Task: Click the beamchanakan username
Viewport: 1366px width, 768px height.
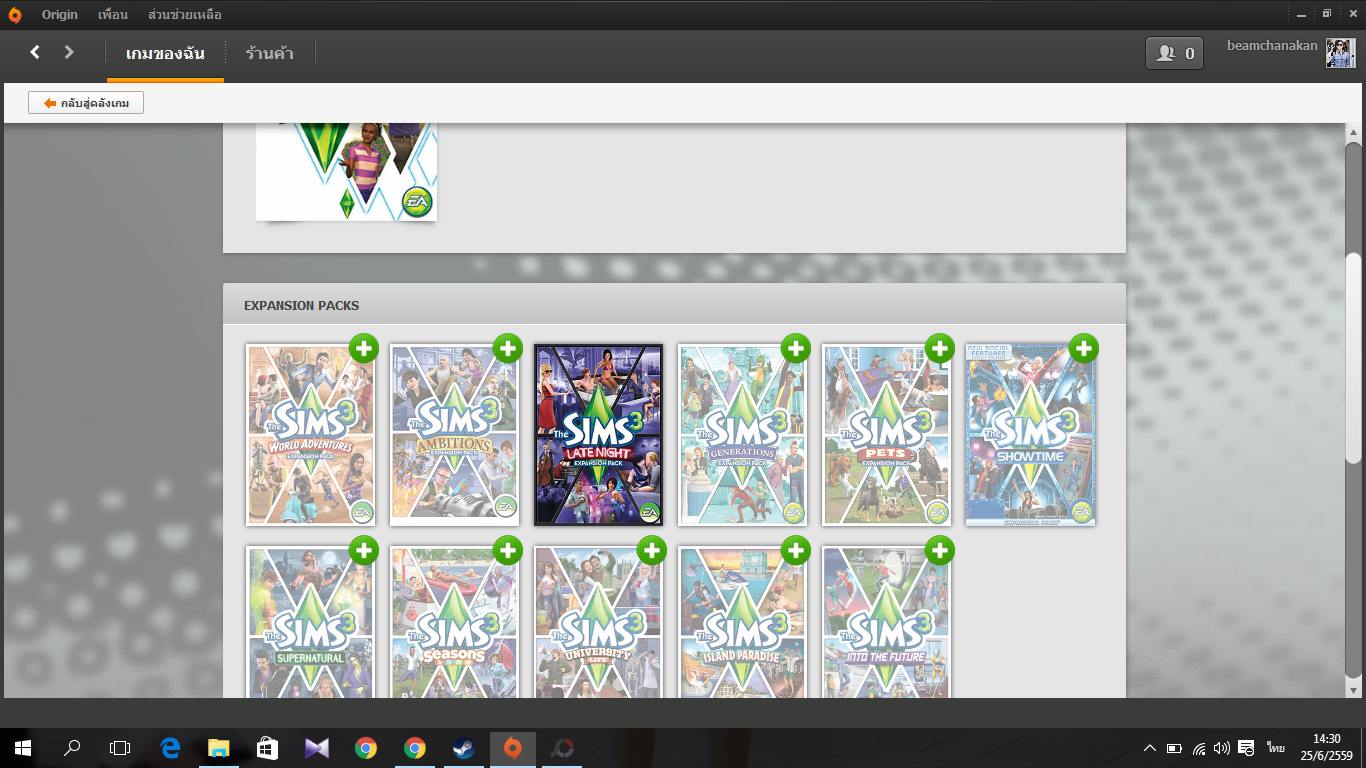Action: [1272, 46]
